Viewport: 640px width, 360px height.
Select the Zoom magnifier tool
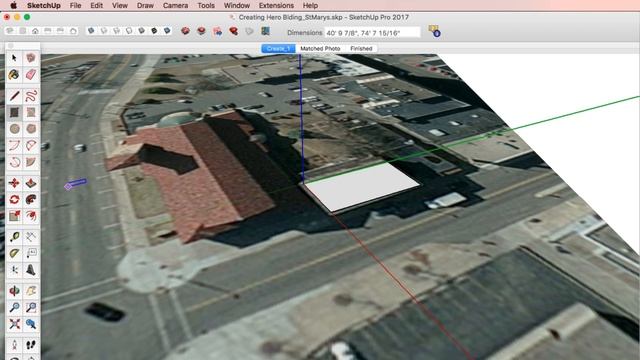tap(14, 307)
